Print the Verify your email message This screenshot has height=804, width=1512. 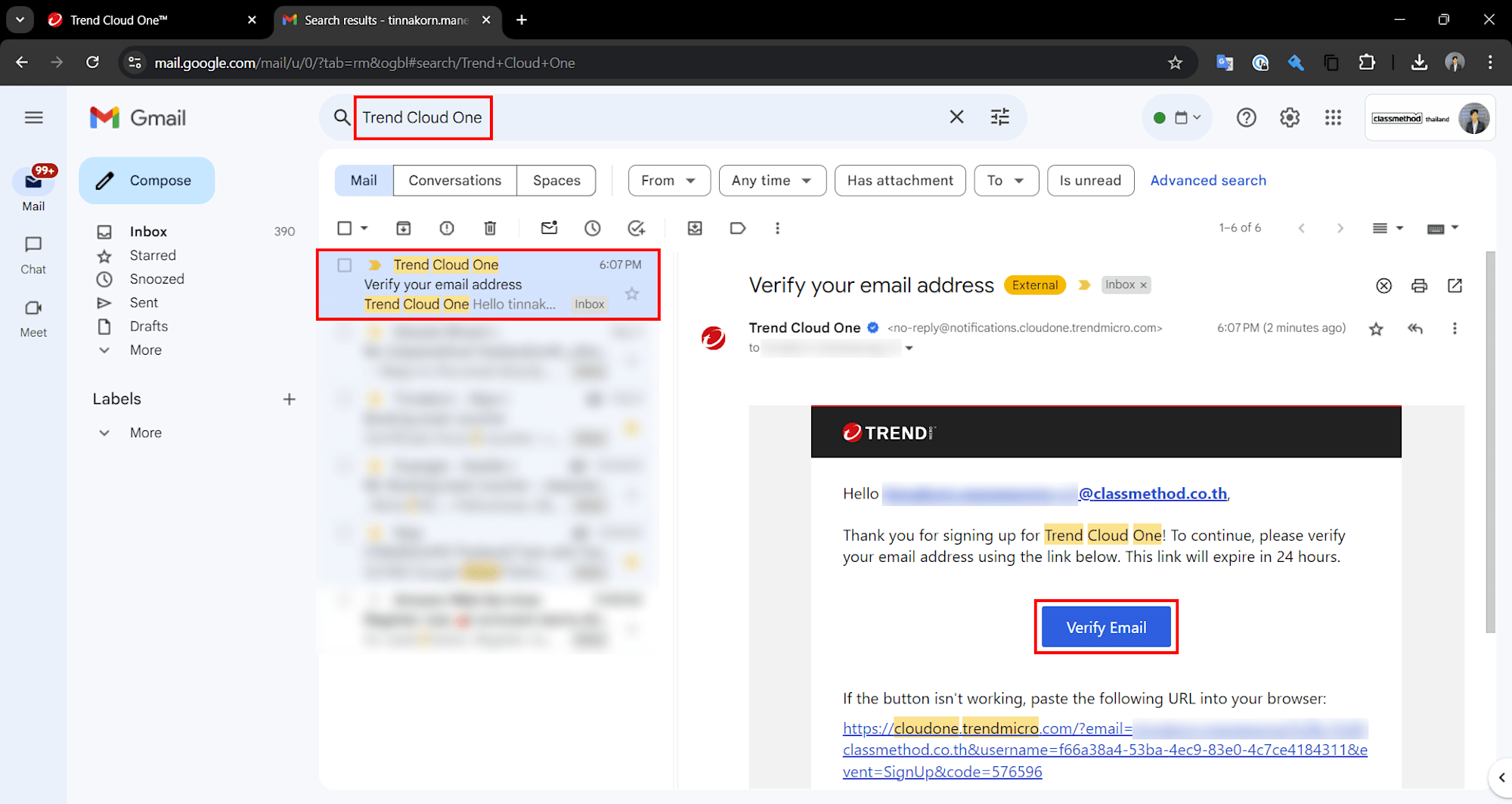point(1419,285)
